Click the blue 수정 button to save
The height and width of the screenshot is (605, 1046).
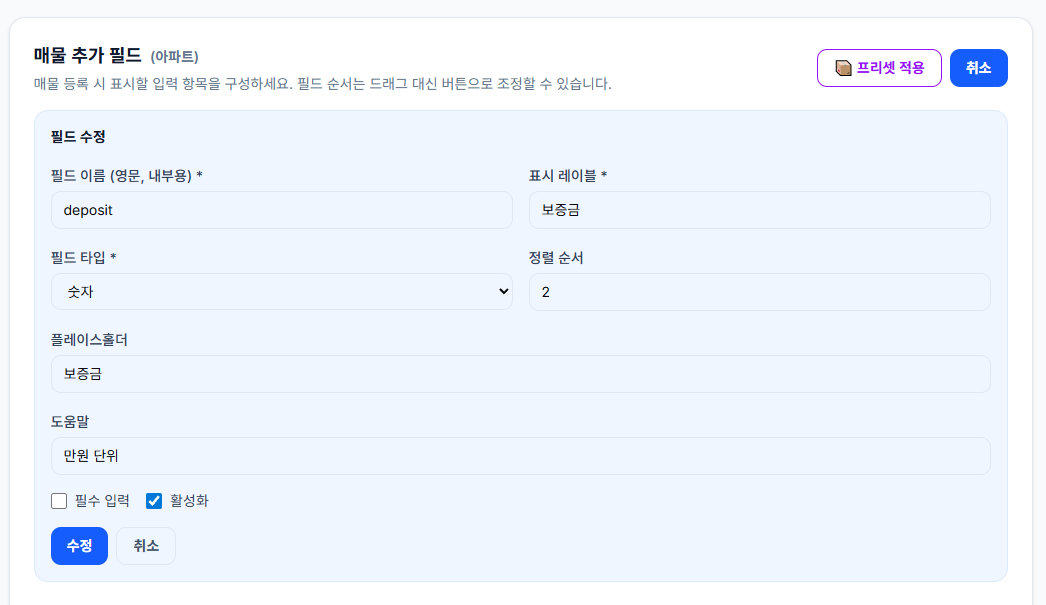[x=79, y=546]
